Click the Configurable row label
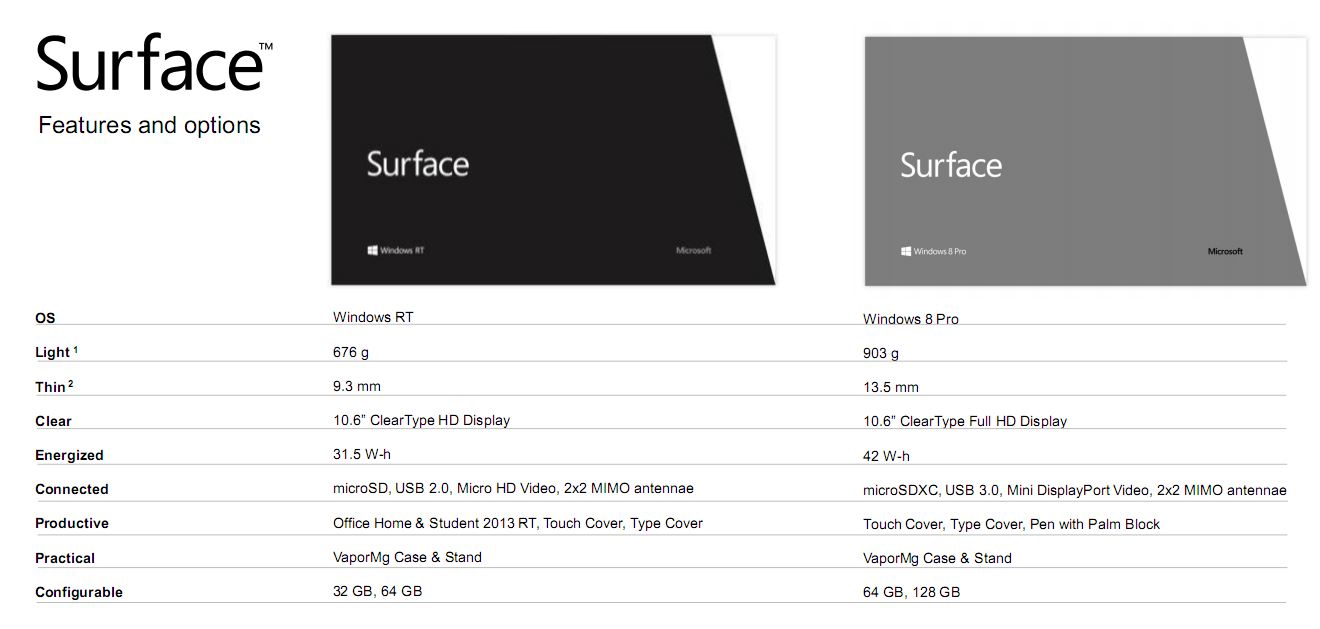Screen dimensions: 1320x629 pos(79,592)
